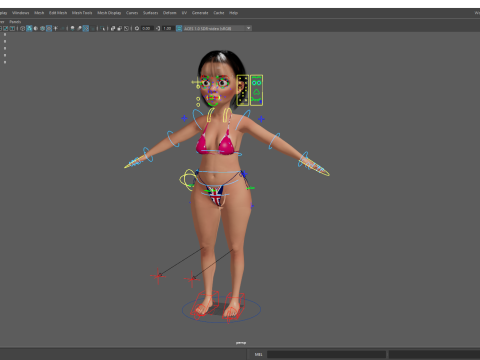Click exposure icon before 0.00 field
Image resolution: width=480 pixels, height=360 pixels.
tap(137, 28)
